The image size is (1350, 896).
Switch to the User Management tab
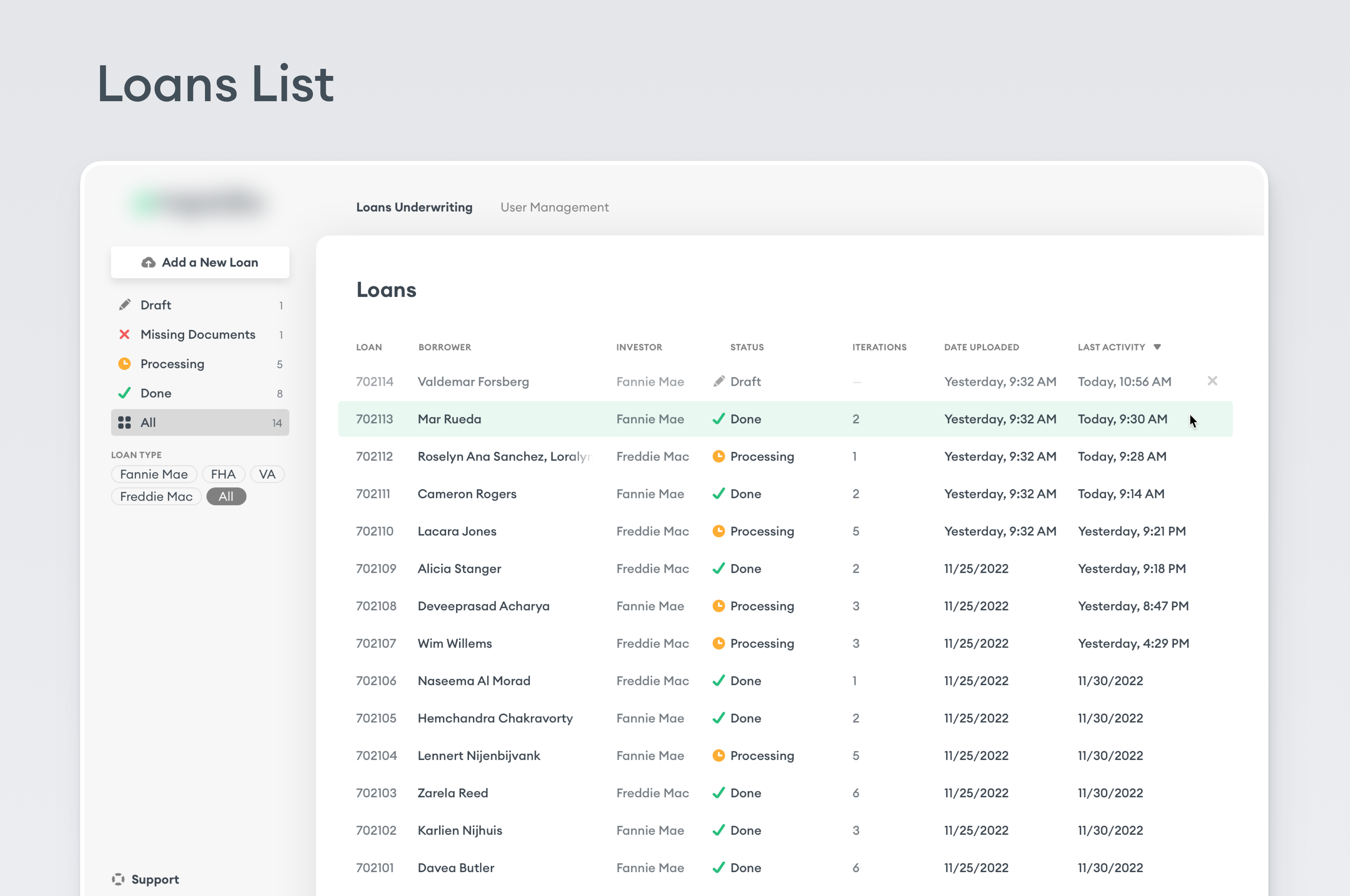tap(554, 207)
